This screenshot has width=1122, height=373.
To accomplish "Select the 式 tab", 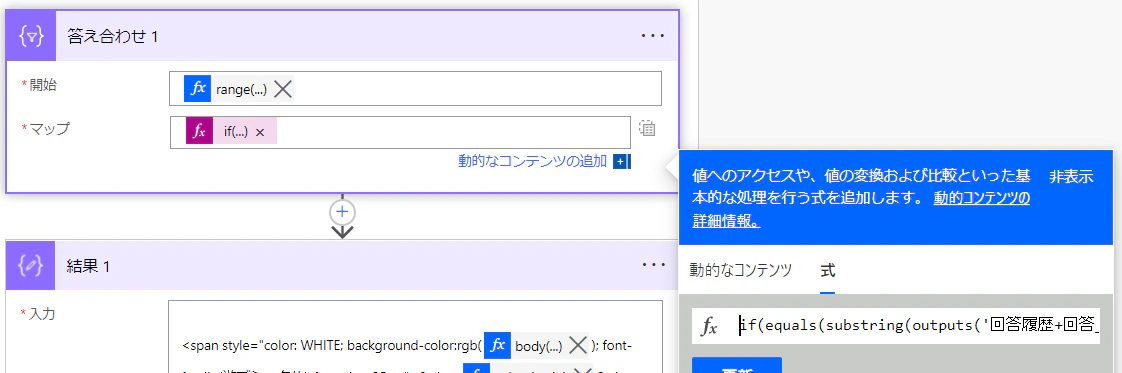I will pyautogui.click(x=828, y=270).
